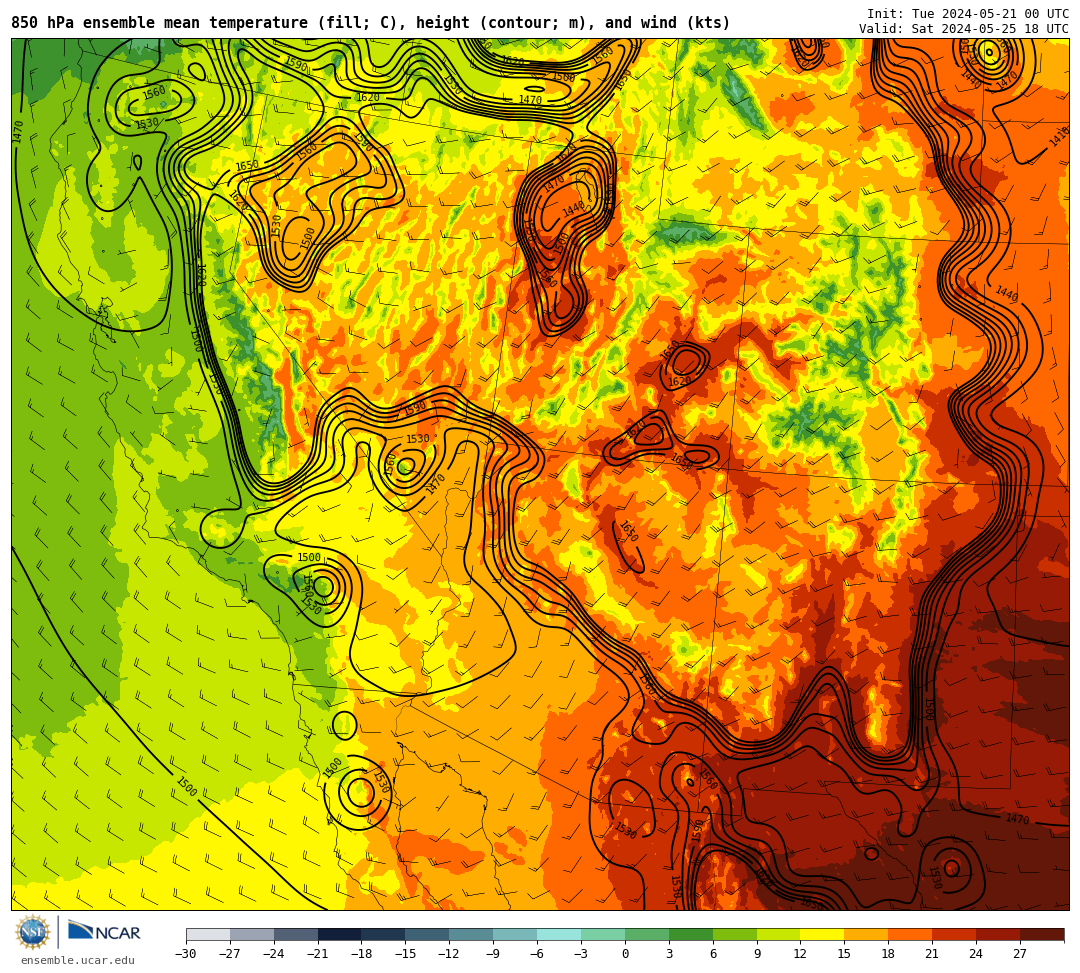Pick the darkest maroon colorbar swatch above 27
The image size is (1080, 973).
pos(1042,934)
